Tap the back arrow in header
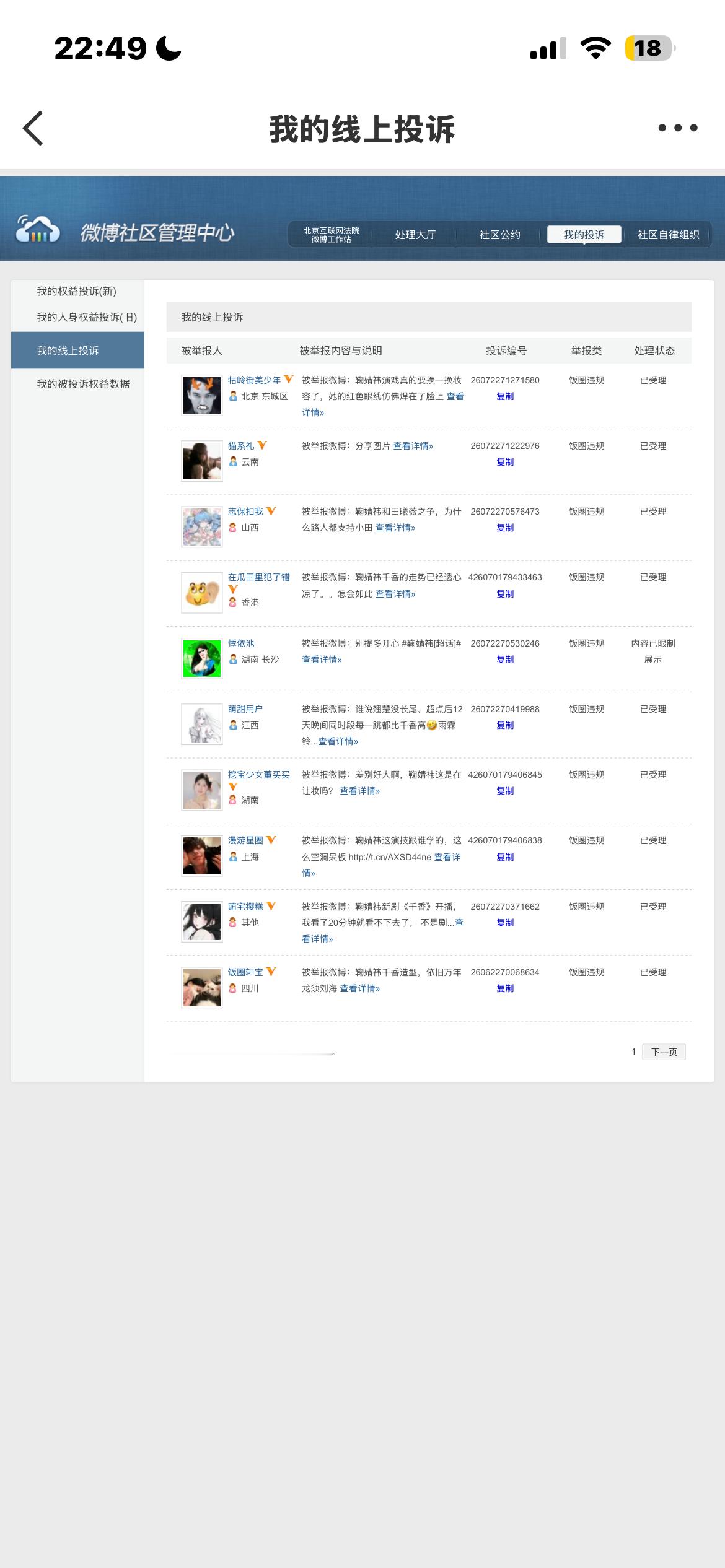 (33, 128)
